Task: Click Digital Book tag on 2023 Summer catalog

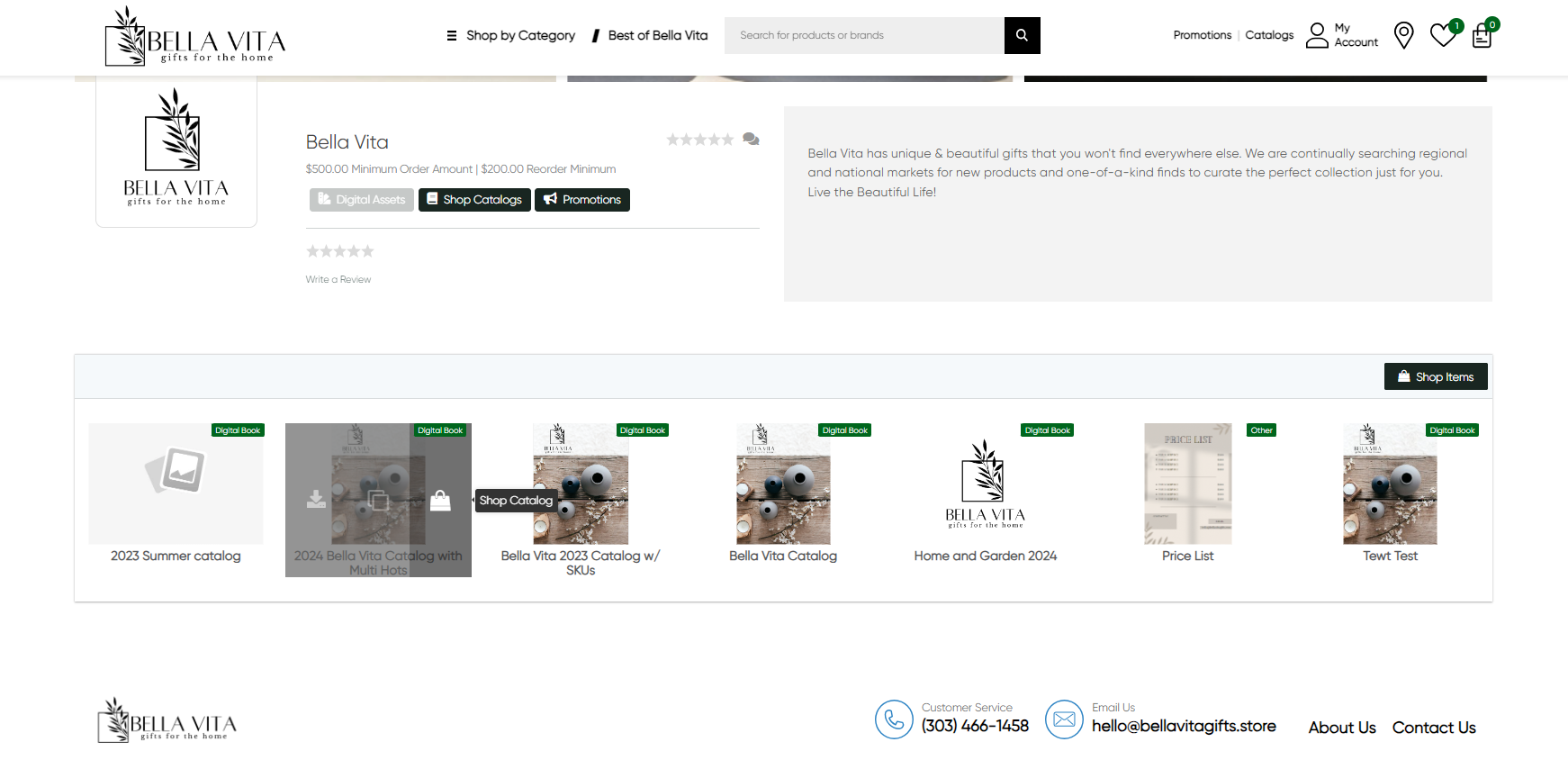Action: point(238,430)
